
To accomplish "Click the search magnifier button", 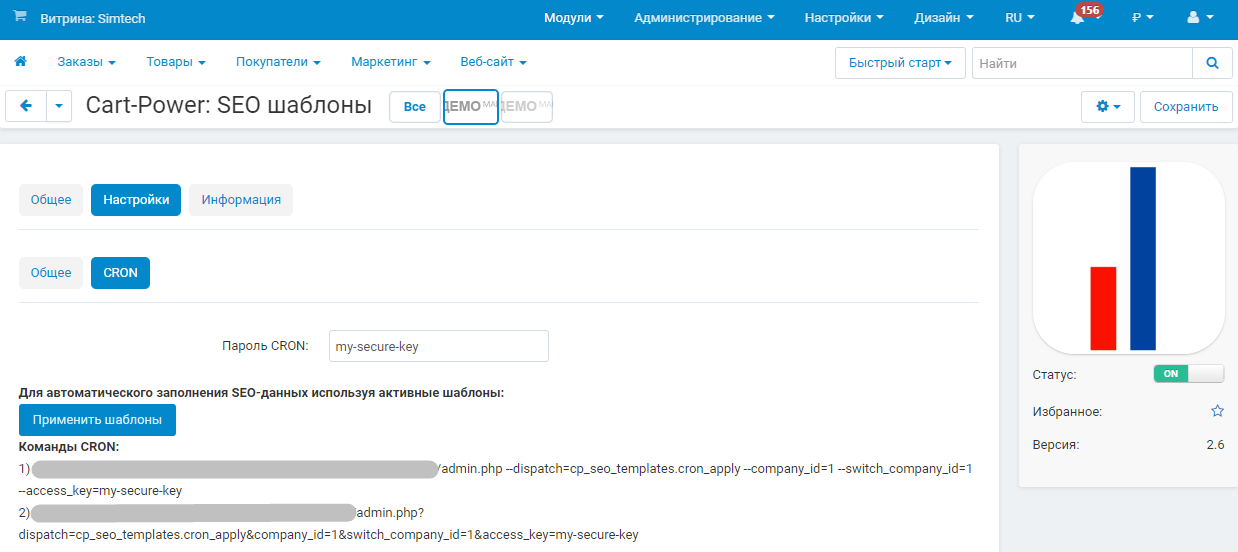I will [x=1213, y=63].
